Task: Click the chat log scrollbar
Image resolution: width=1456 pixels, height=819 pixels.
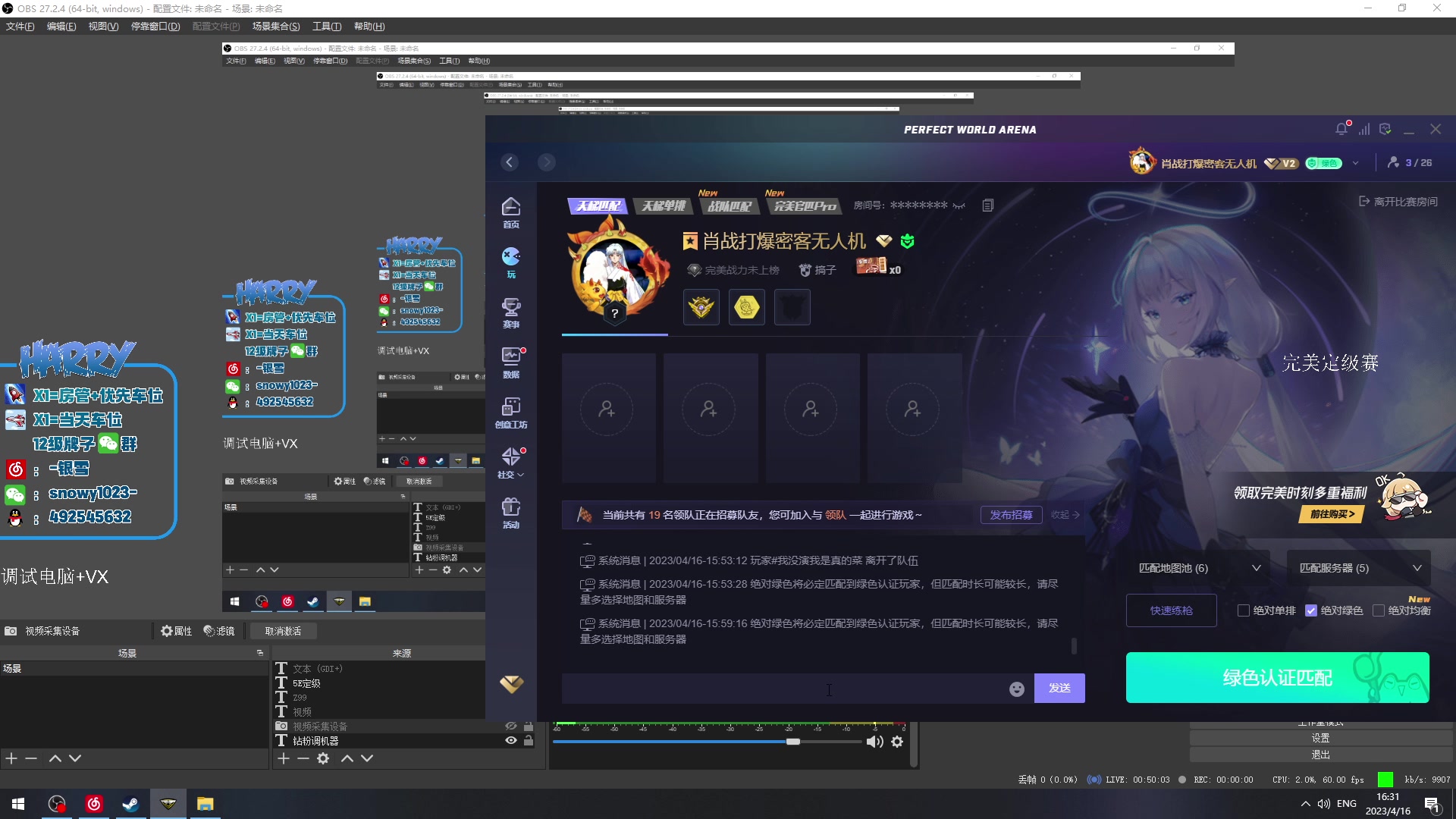Action: (x=1074, y=646)
